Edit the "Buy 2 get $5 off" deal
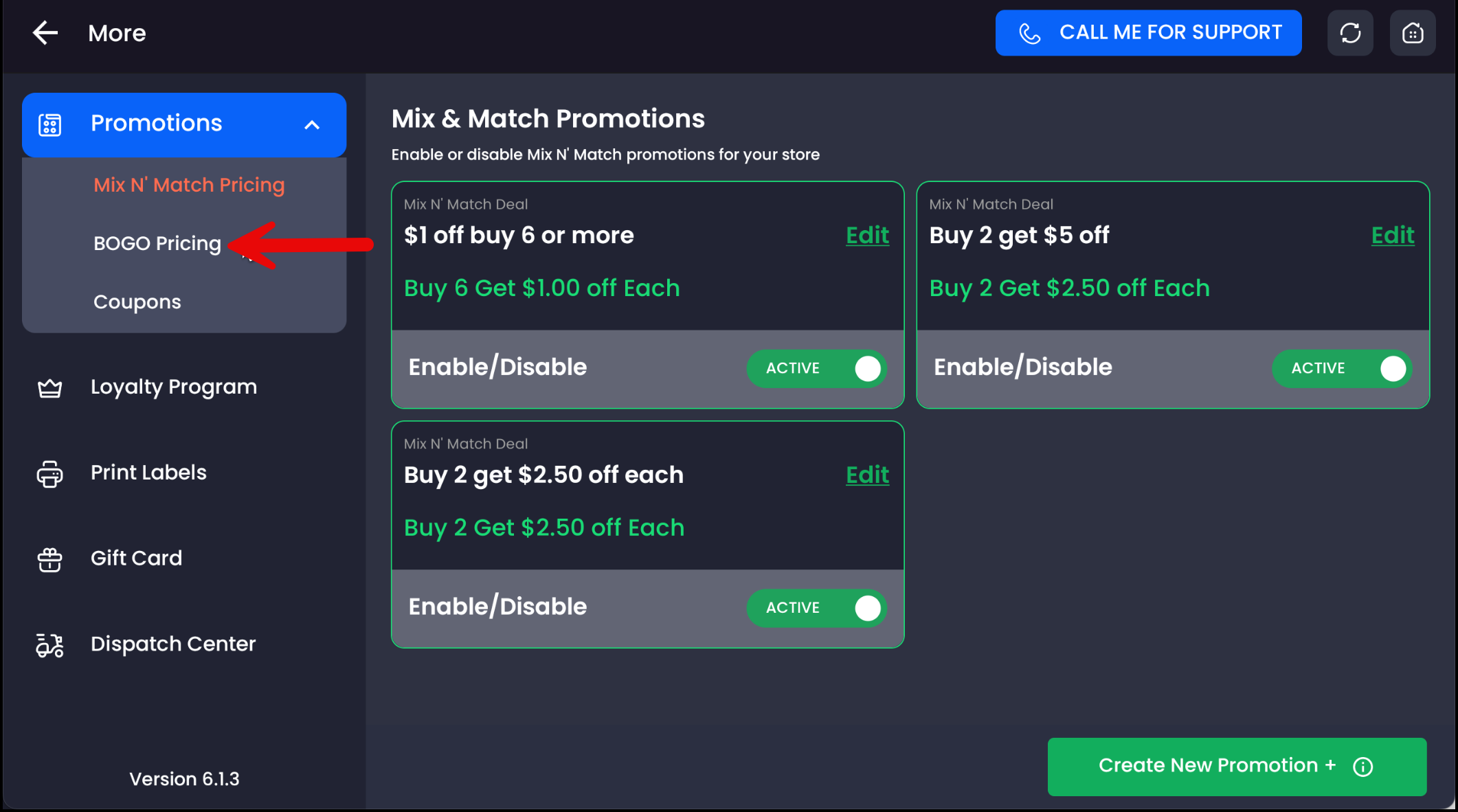This screenshot has width=1458, height=812. [1392, 236]
